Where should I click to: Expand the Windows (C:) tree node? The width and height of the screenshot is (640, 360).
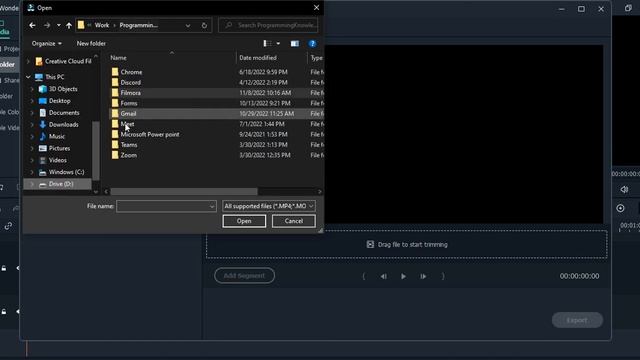tap(32, 172)
